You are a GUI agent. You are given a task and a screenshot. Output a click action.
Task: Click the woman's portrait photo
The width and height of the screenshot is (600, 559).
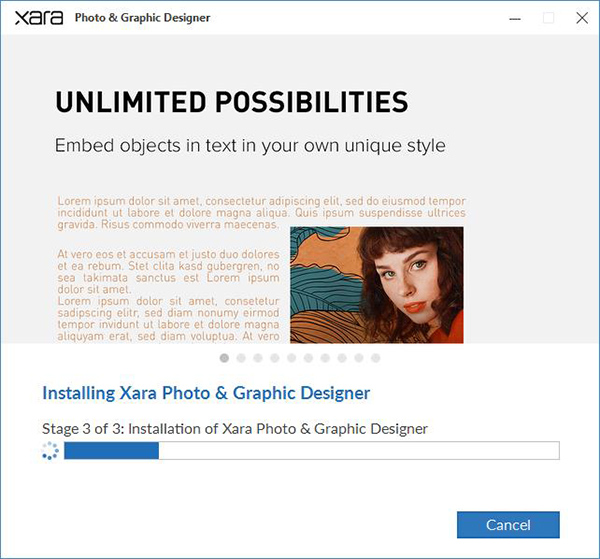coord(377,285)
